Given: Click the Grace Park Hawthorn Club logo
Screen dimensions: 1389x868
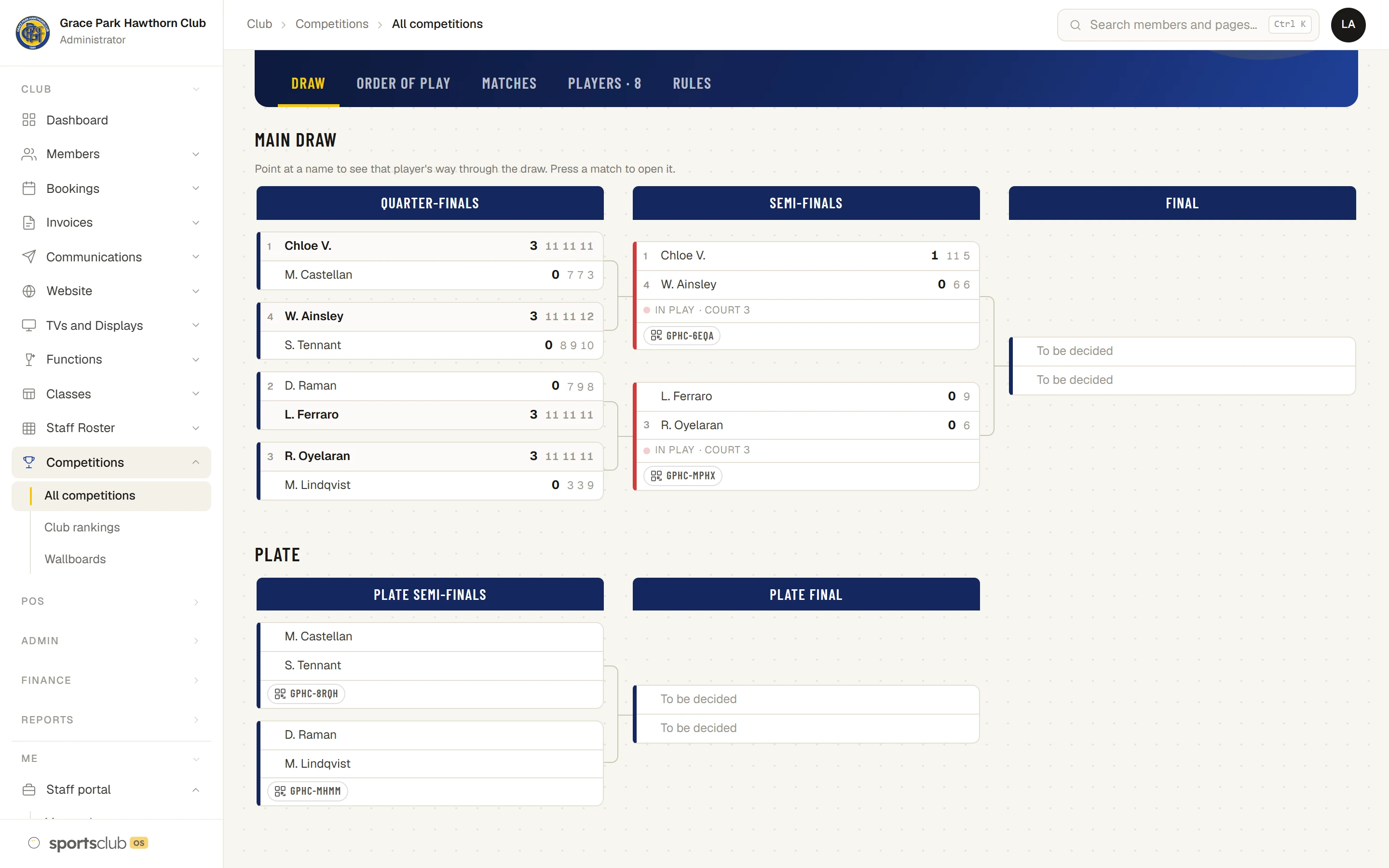Looking at the screenshot, I should click(x=32, y=32).
